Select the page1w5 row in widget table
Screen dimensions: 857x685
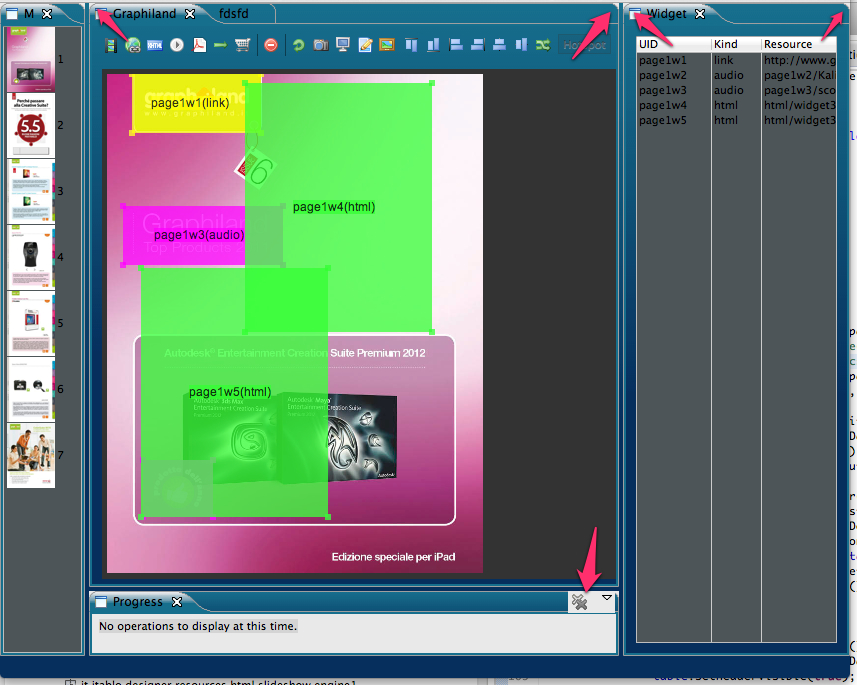click(663, 120)
